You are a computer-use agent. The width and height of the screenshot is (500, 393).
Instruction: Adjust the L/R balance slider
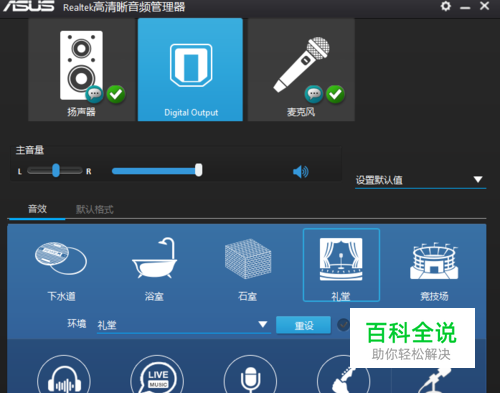click(55, 171)
